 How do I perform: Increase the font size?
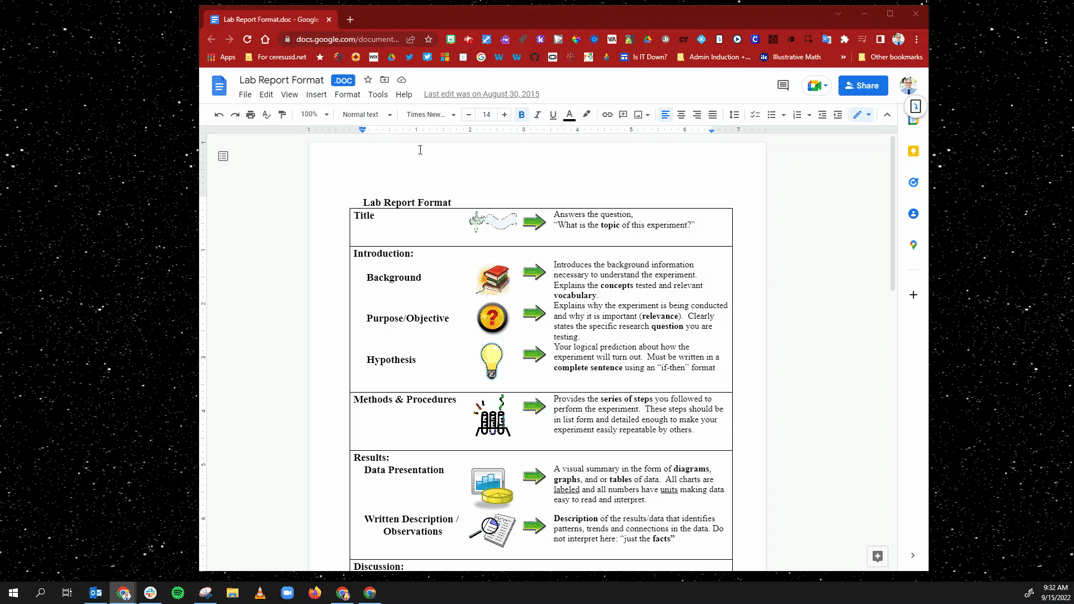tap(504, 114)
